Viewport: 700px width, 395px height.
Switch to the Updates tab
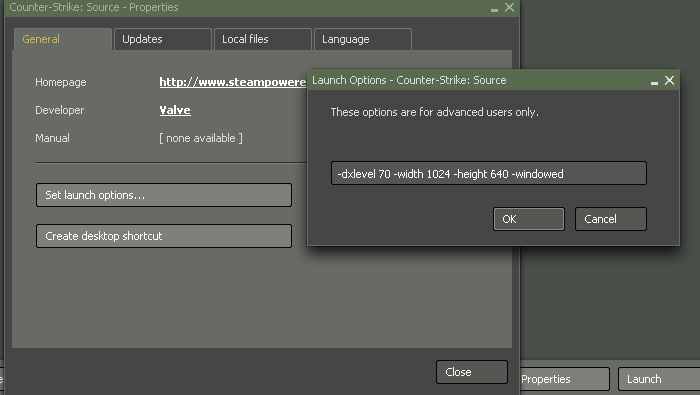(162, 39)
